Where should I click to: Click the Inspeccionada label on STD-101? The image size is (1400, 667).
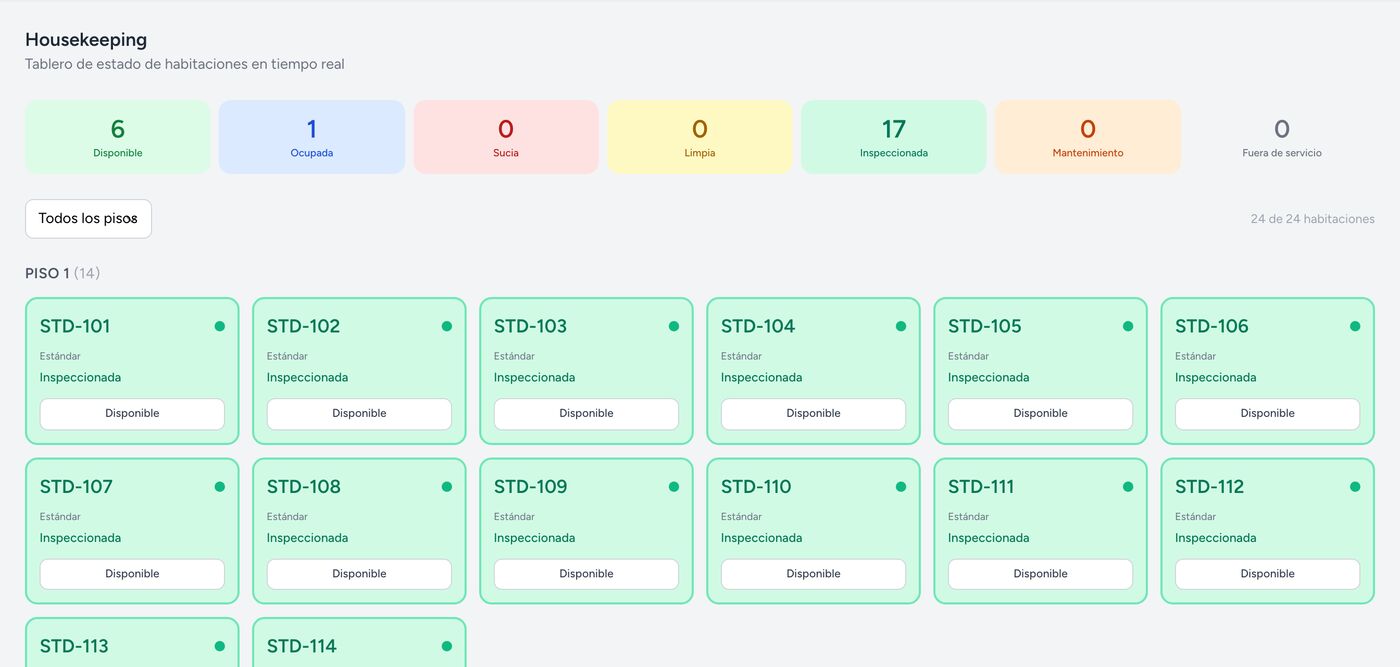click(x=80, y=378)
